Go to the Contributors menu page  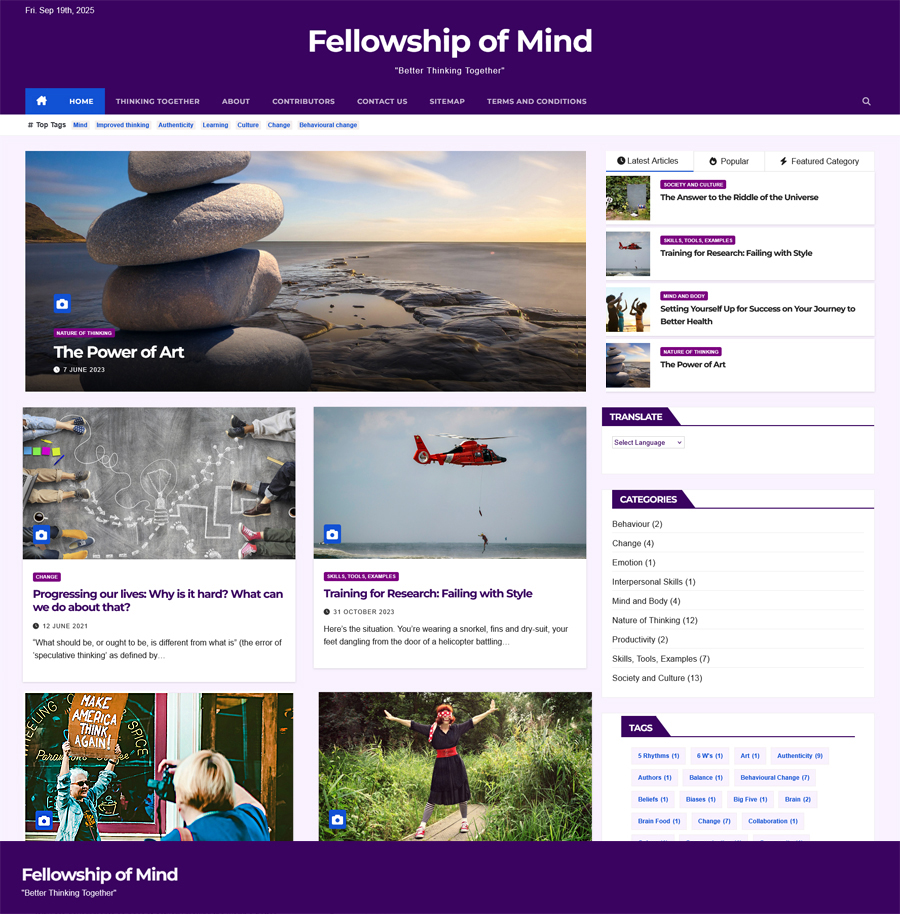(x=303, y=101)
